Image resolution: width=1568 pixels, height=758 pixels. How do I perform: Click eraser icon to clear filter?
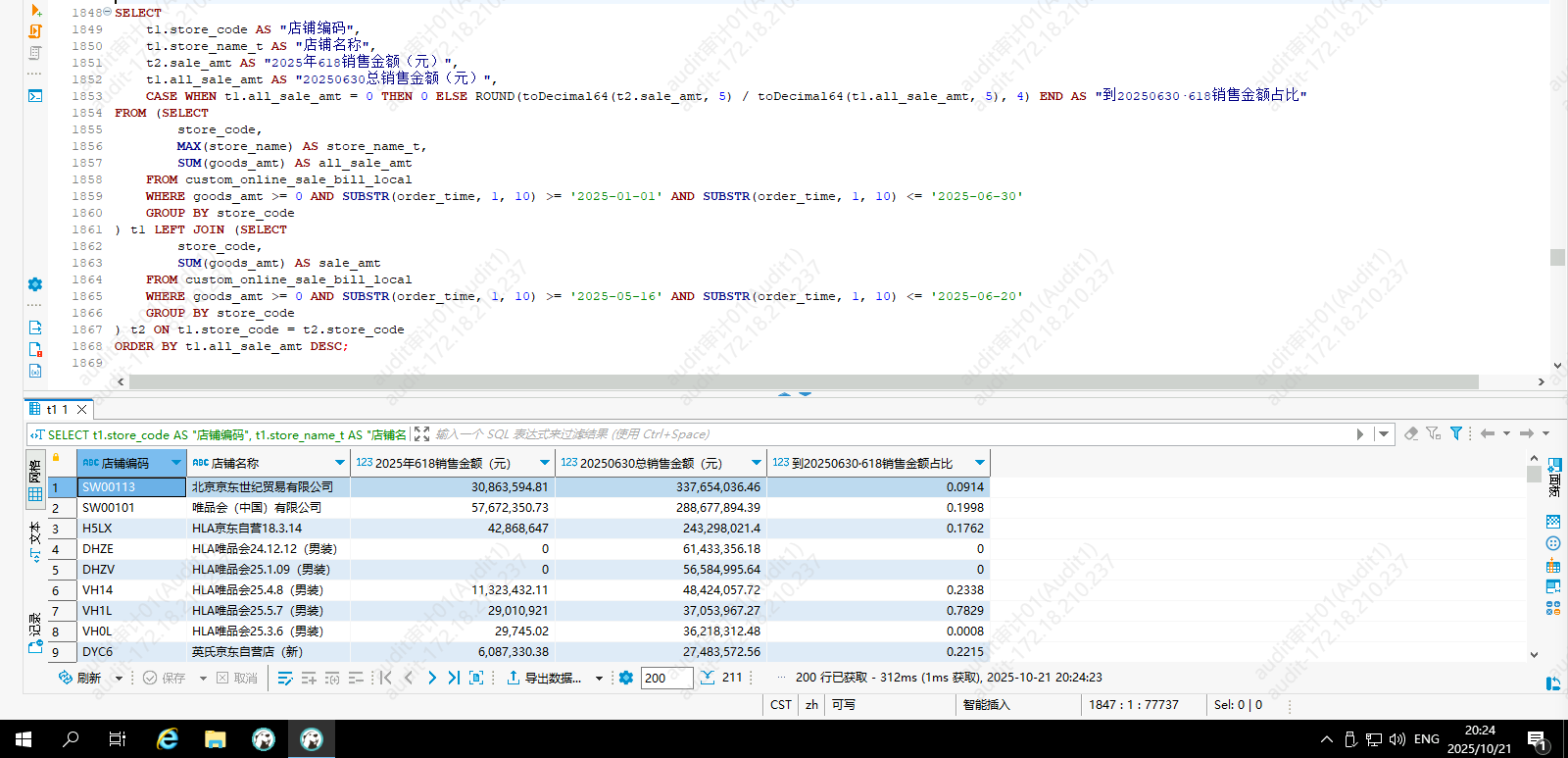[x=1411, y=433]
